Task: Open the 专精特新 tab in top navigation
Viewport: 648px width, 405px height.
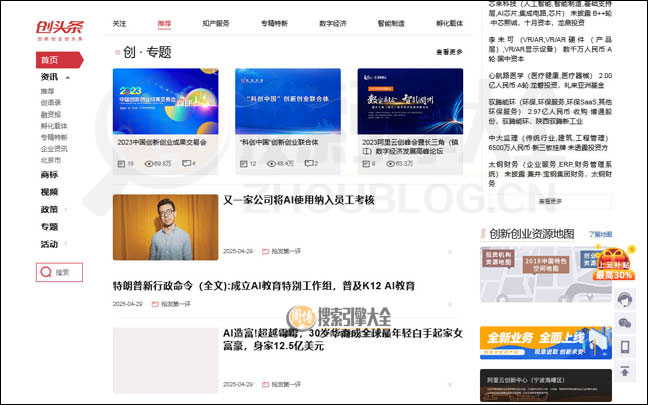Action: 274,24
